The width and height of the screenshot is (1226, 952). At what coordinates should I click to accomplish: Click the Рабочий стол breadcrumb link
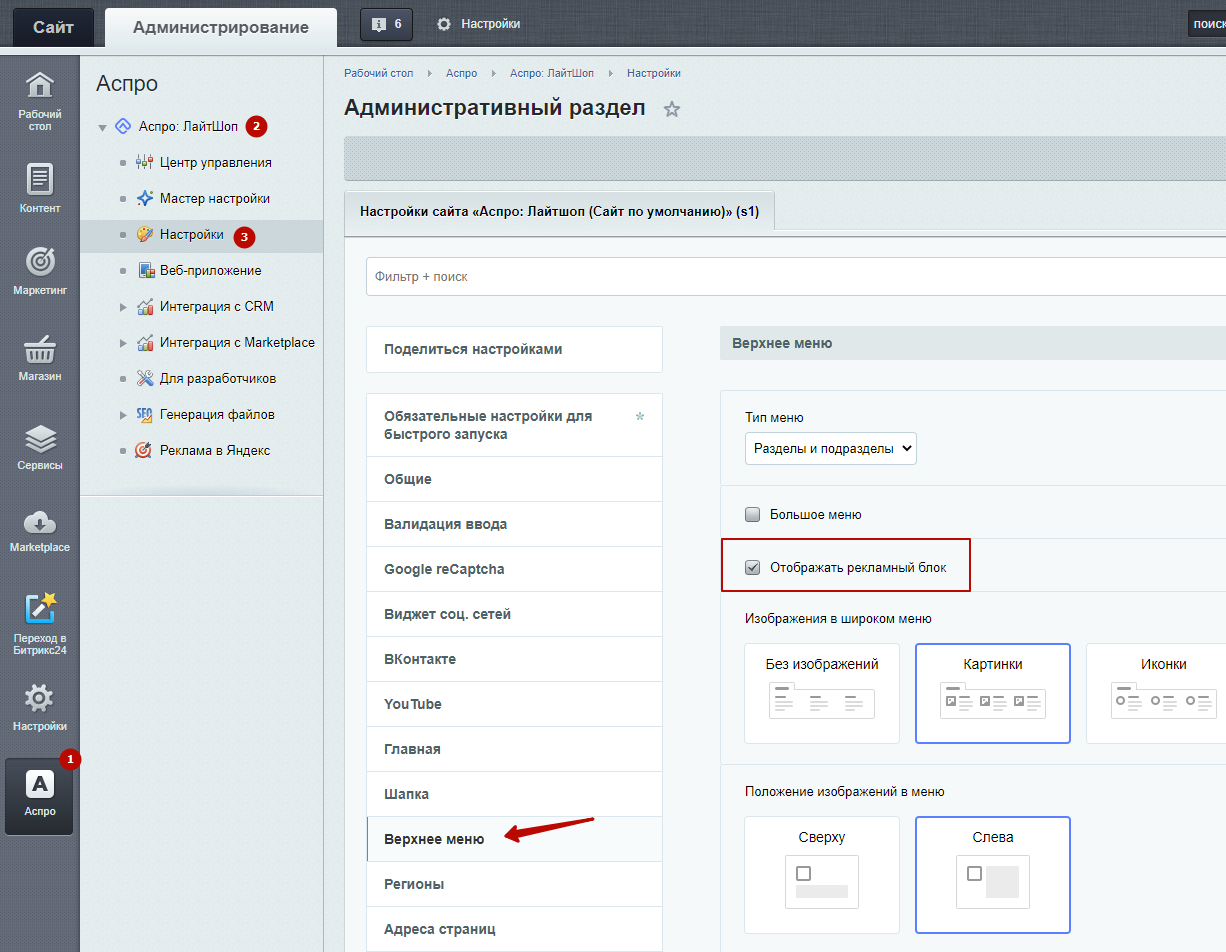pos(378,73)
